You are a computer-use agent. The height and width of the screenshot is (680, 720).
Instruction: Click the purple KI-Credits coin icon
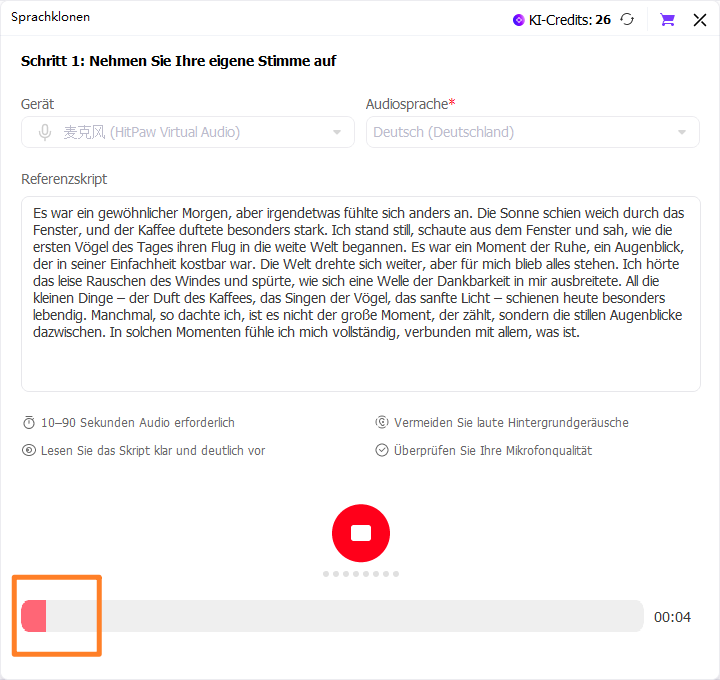click(518, 20)
